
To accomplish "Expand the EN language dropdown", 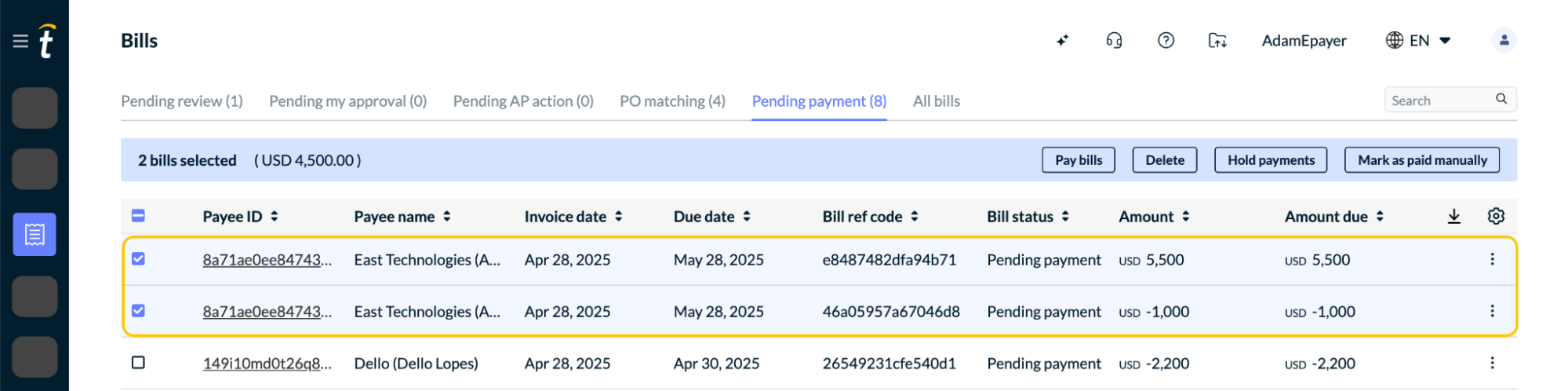I will pyautogui.click(x=1418, y=40).
